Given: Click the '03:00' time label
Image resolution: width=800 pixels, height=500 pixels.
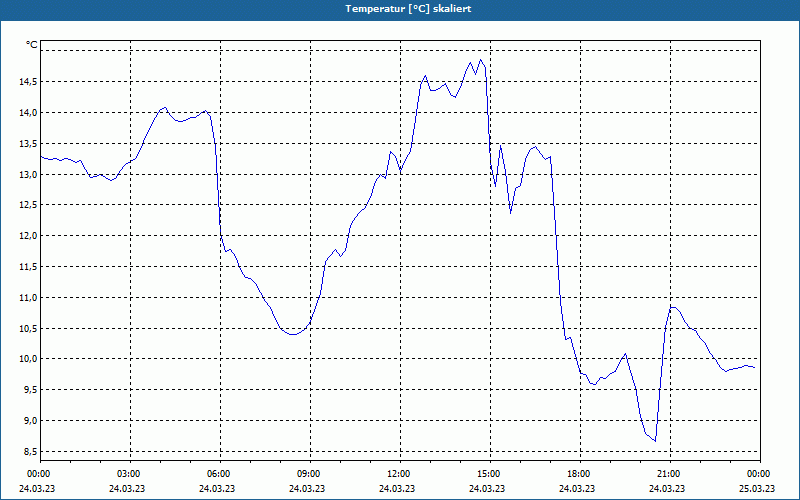Looking at the screenshot, I should pyautogui.click(x=128, y=474).
